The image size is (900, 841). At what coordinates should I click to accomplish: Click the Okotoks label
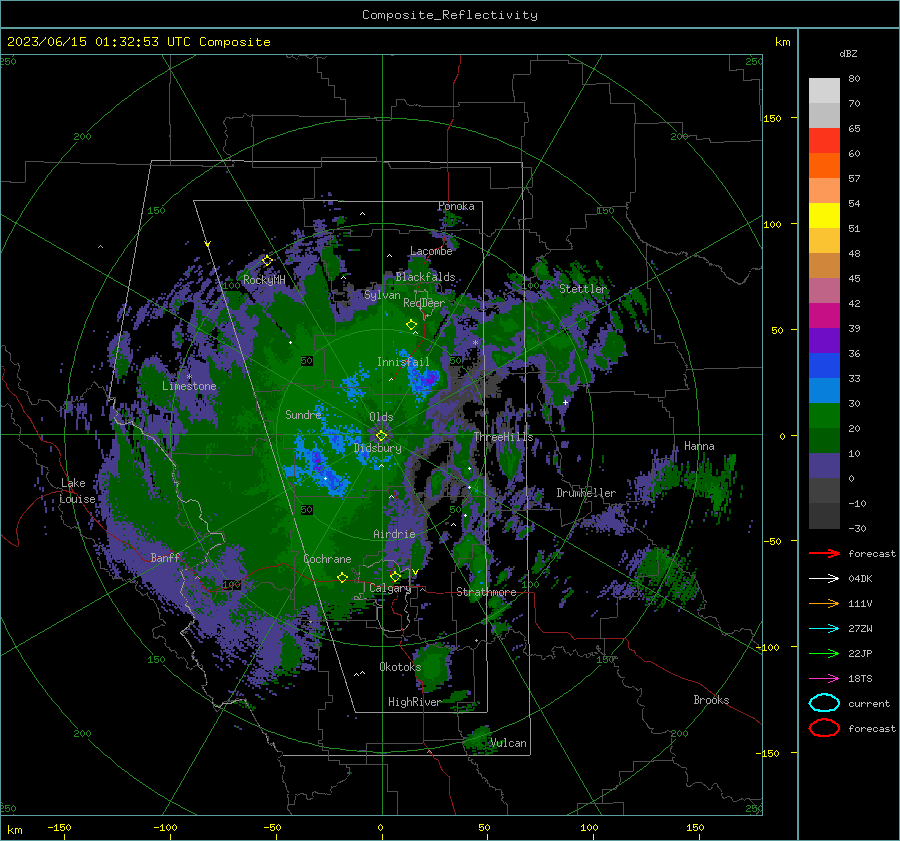[400, 666]
